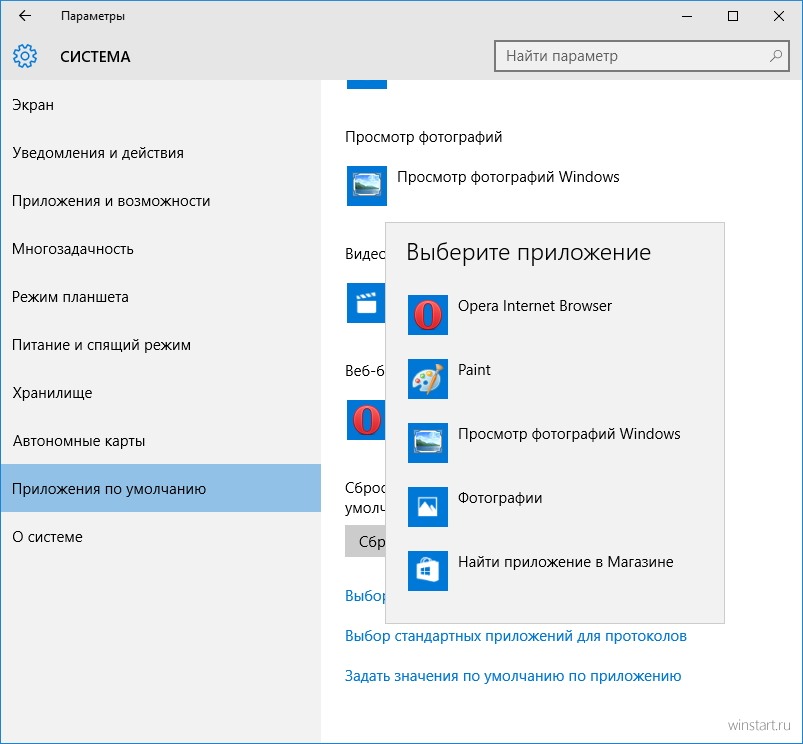Choose the 'Фотографии' app icon in popup
Image resolution: width=803 pixels, height=744 pixels.
point(428,507)
